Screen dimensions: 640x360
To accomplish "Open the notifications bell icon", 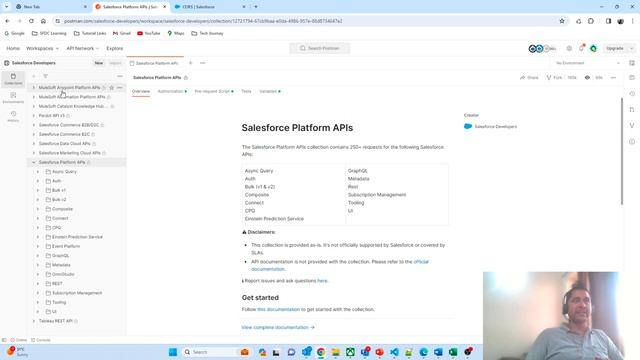I will (581, 49).
